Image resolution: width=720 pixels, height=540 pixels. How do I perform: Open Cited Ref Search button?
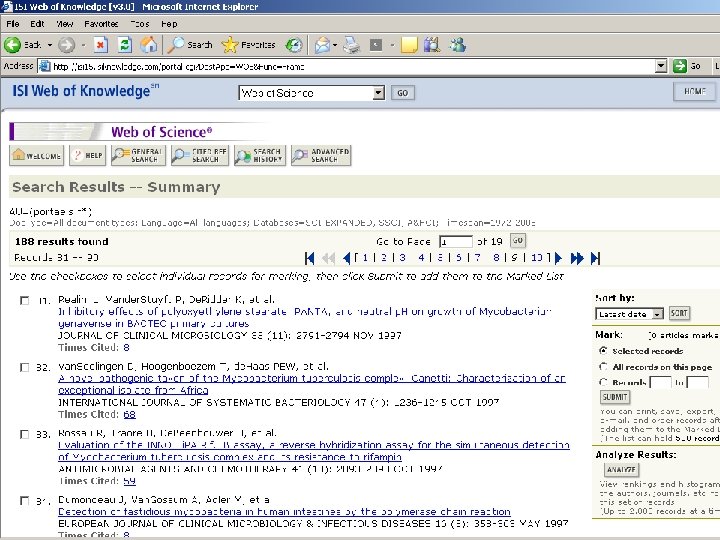200,155
